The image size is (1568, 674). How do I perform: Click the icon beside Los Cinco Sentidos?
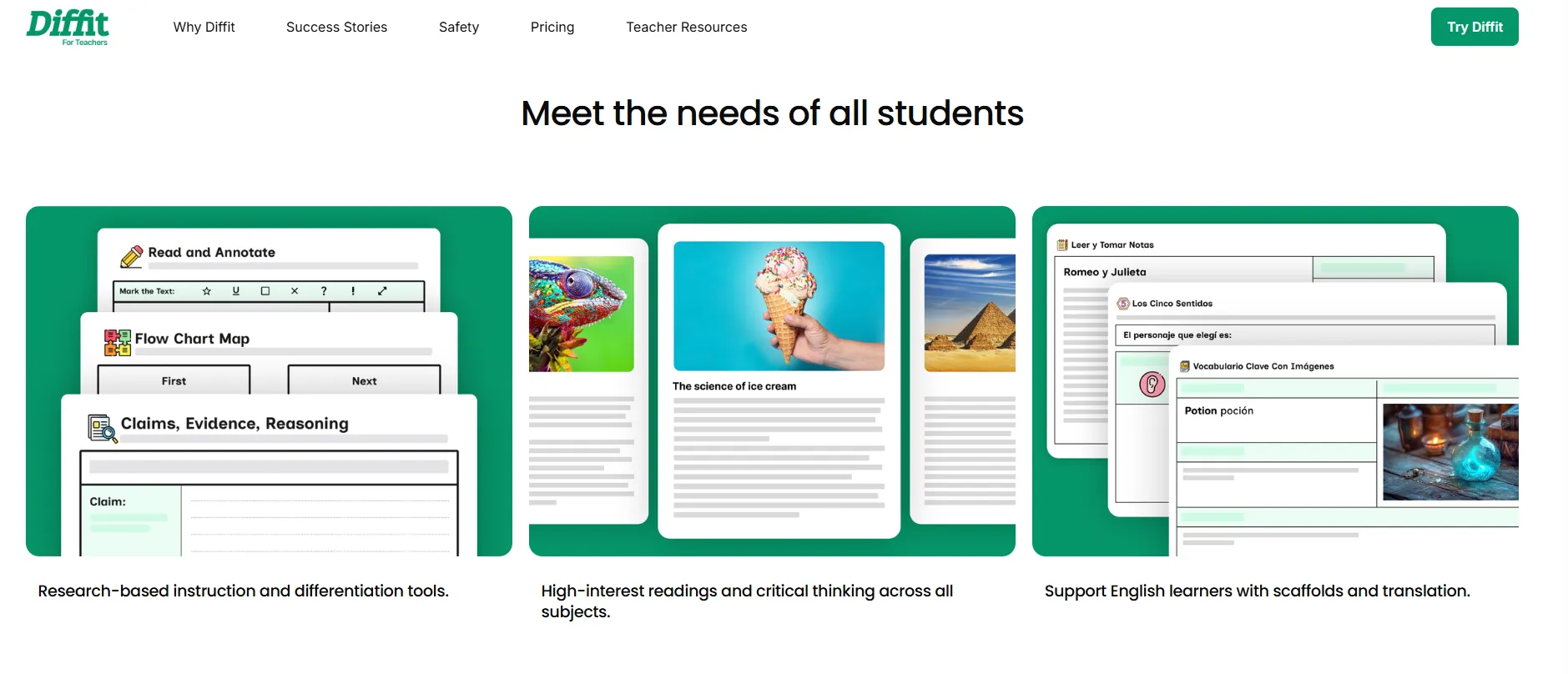tap(1123, 304)
